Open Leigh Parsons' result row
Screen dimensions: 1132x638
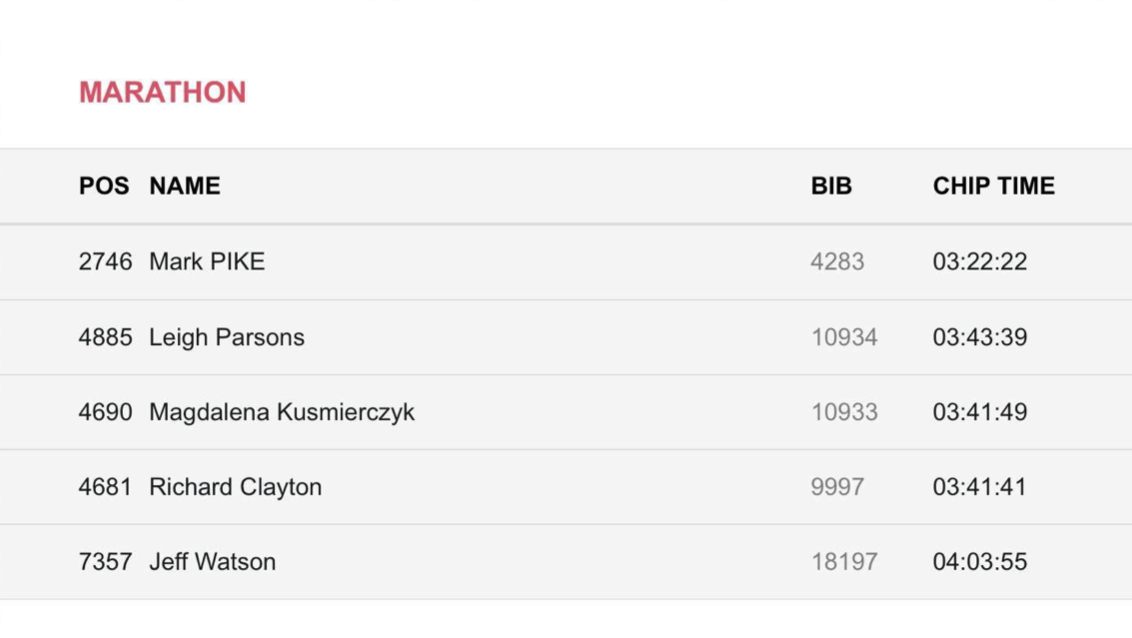click(x=566, y=337)
